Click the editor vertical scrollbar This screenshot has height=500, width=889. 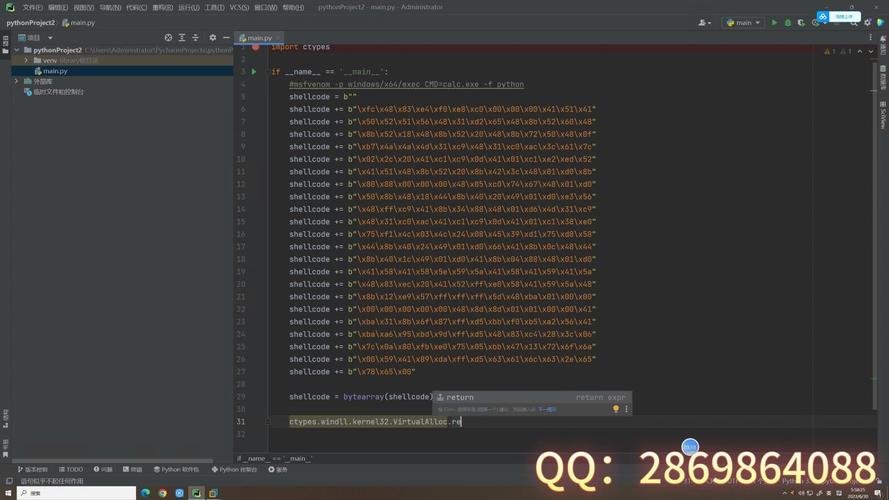tap(874, 235)
